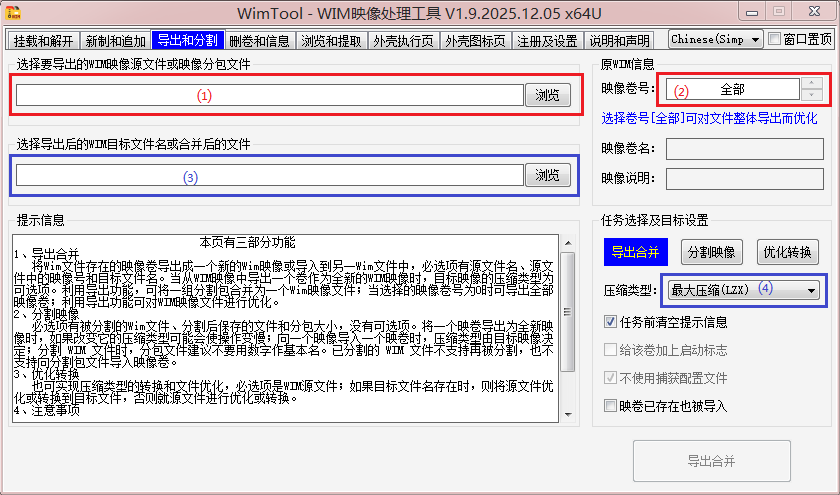The image size is (840, 495).
Task: Select the 外壳图标页 tab
Action: [475, 41]
